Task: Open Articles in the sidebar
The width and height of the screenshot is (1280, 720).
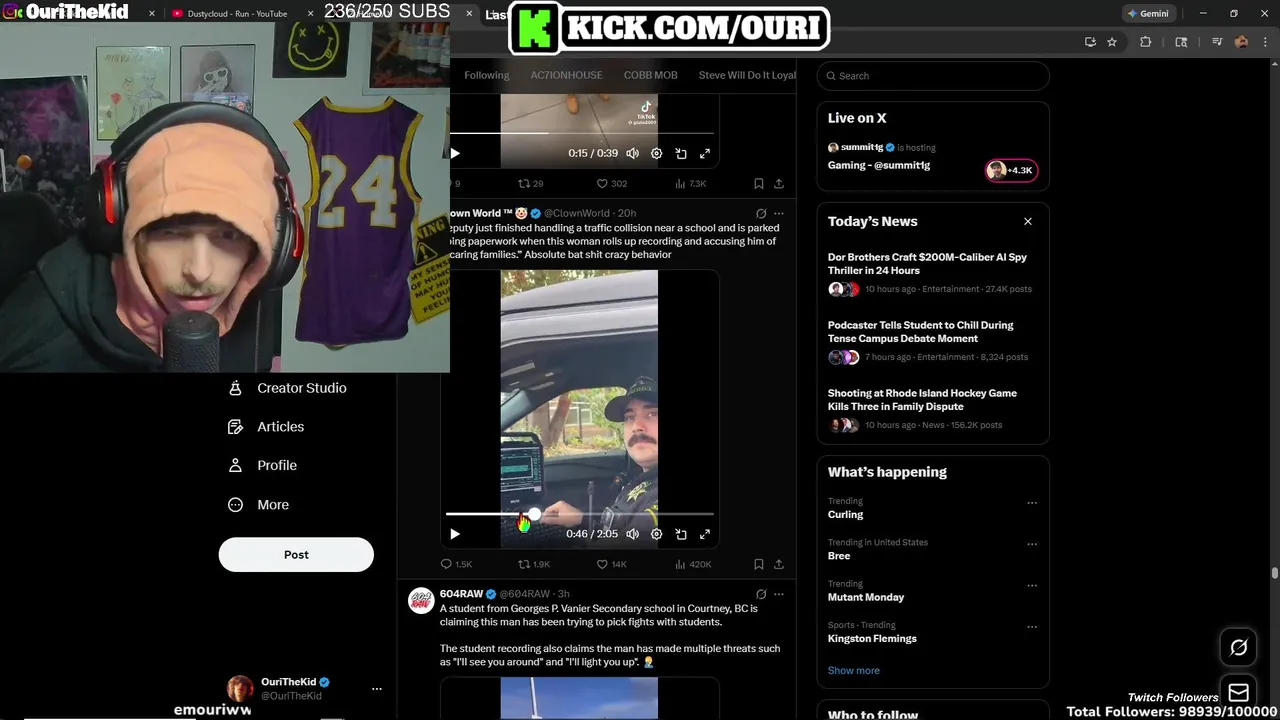Action: (x=266, y=427)
